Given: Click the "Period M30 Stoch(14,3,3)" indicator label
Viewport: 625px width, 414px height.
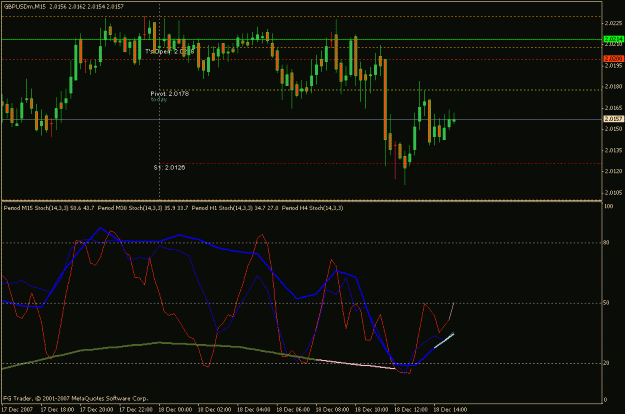Looking at the screenshot, I should [143, 208].
